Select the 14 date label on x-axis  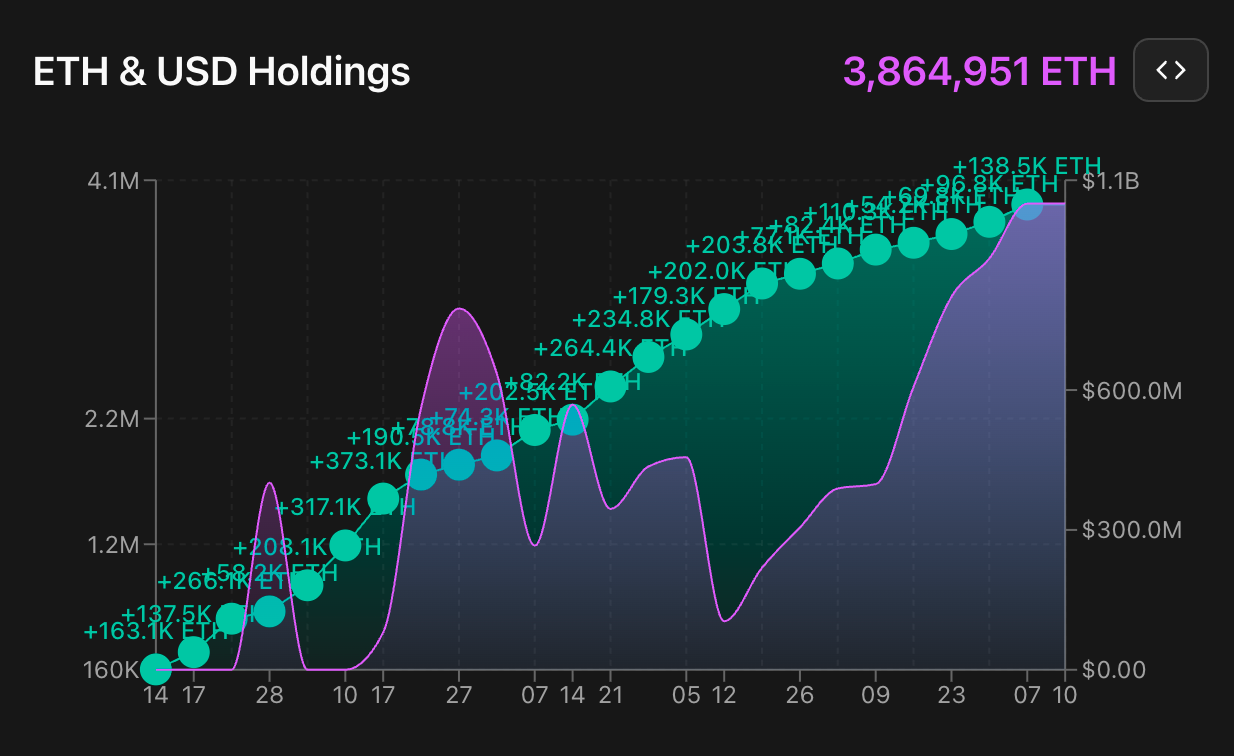[156, 695]
